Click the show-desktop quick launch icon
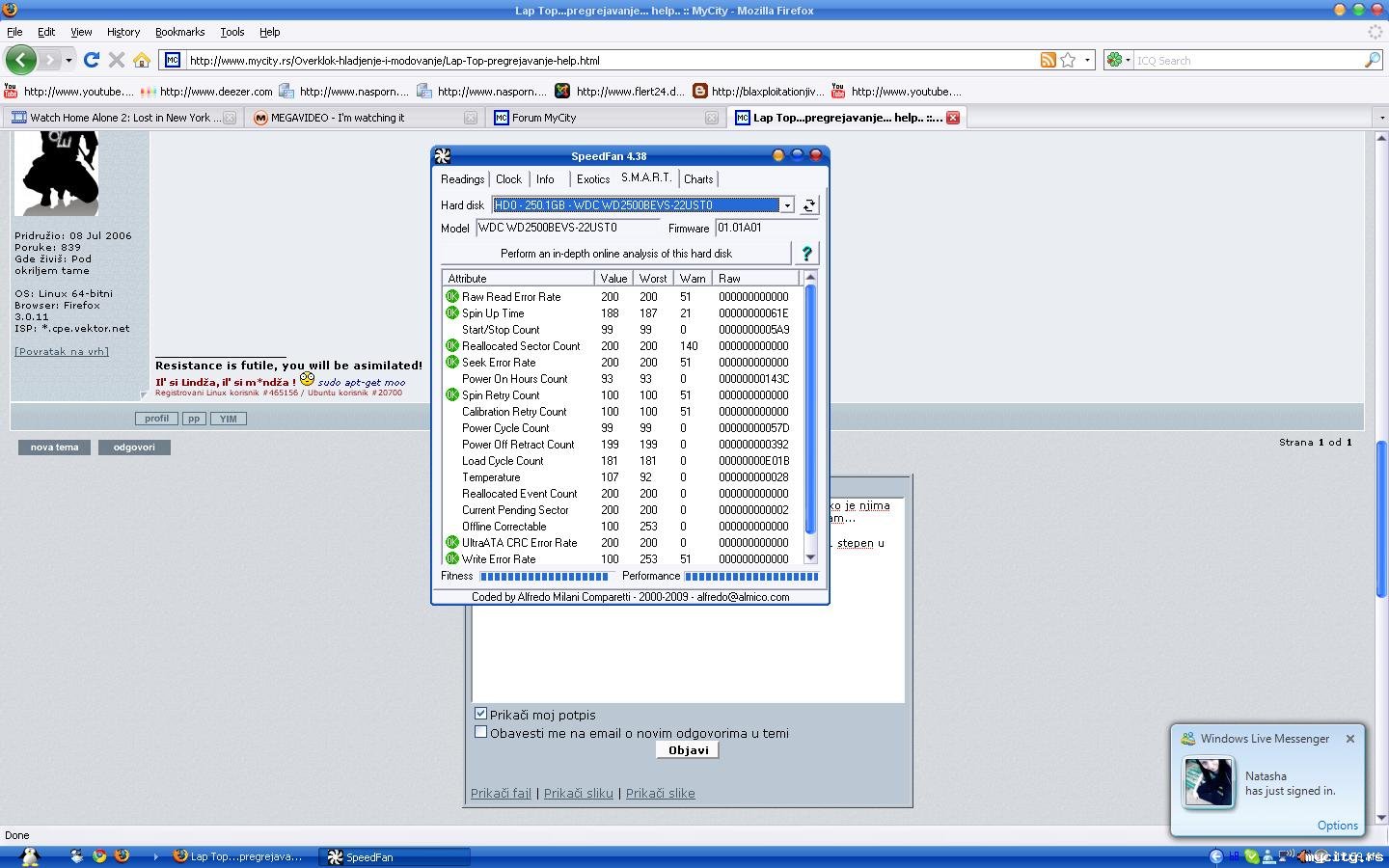 click(76, 856)
